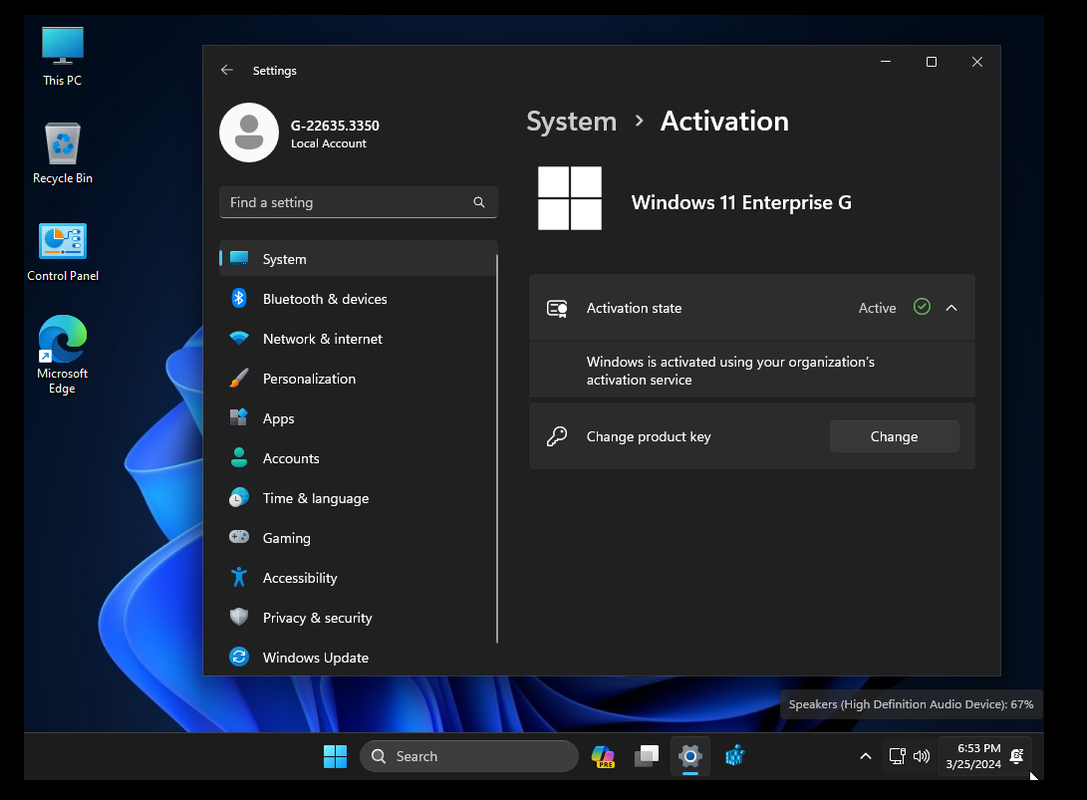Open Time & language settings
The height and width of the screenshot is (800, 1087).
pyautogui.click(x=315, y=498)
